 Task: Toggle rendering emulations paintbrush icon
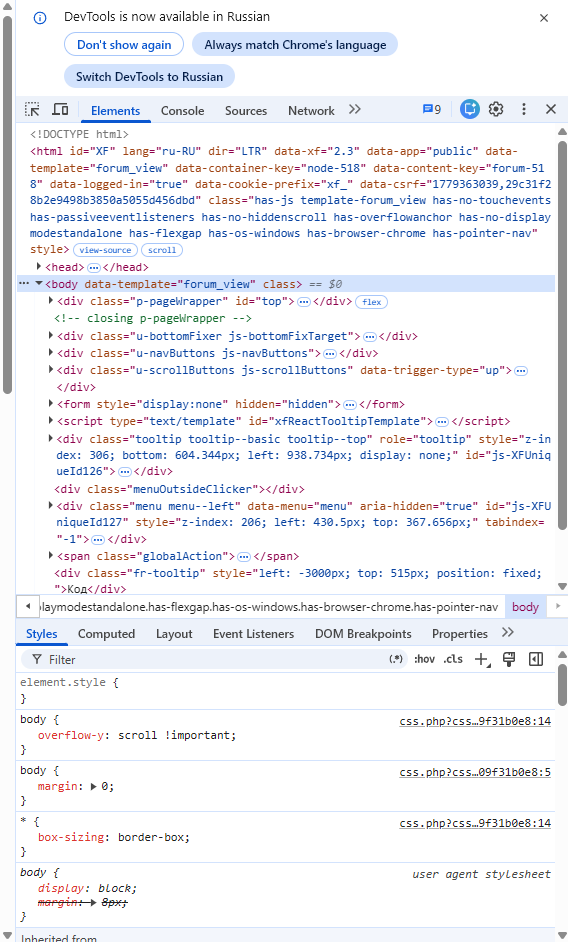coord(509,659)
